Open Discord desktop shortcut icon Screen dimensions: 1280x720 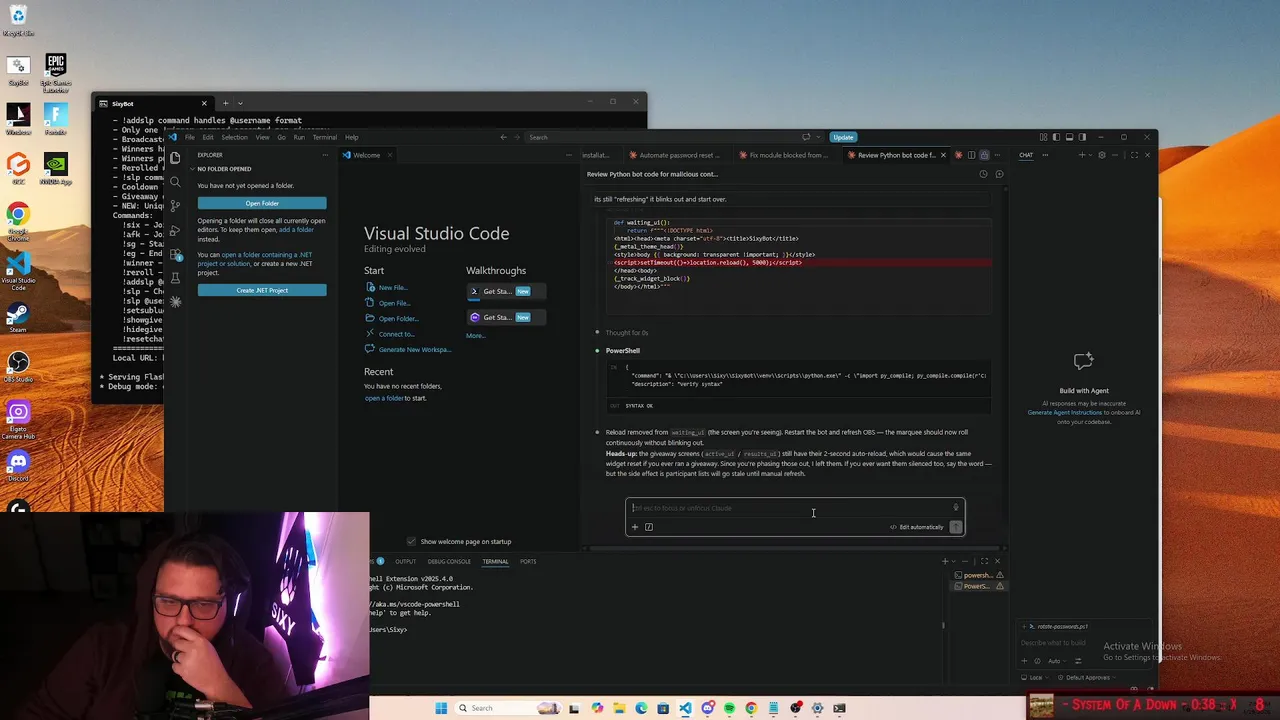pyautogui.click(x=18, y=465)
